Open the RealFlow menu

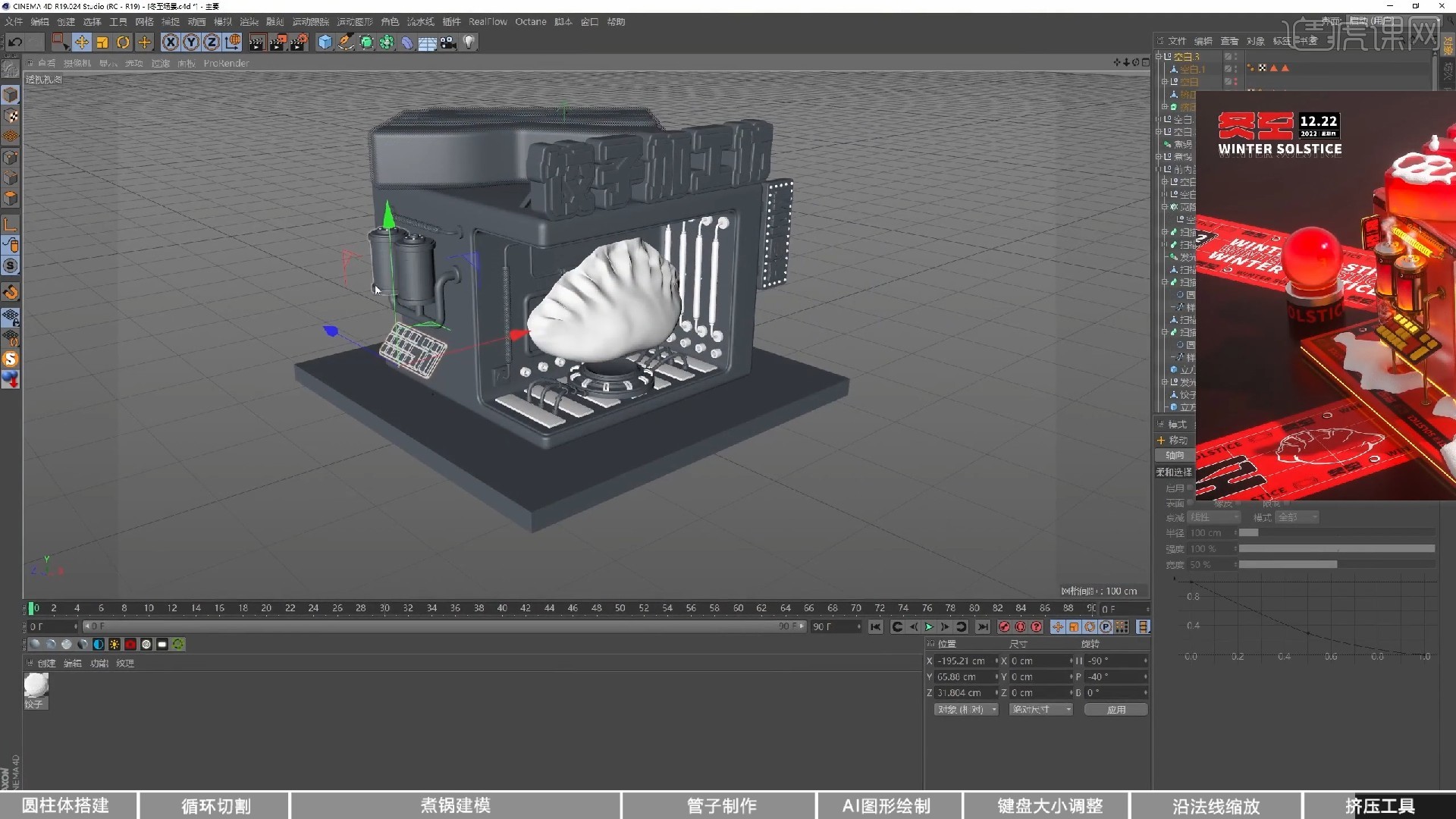coord(488,22)
